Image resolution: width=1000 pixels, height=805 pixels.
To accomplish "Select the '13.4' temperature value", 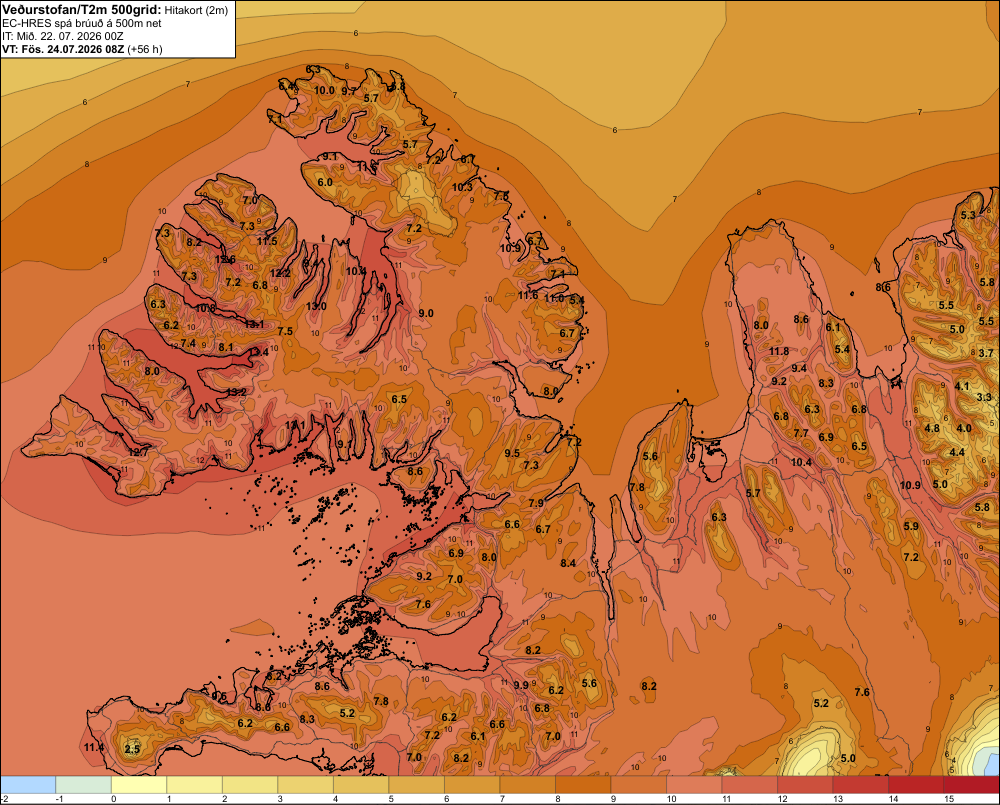I will (x=258, y=351).
